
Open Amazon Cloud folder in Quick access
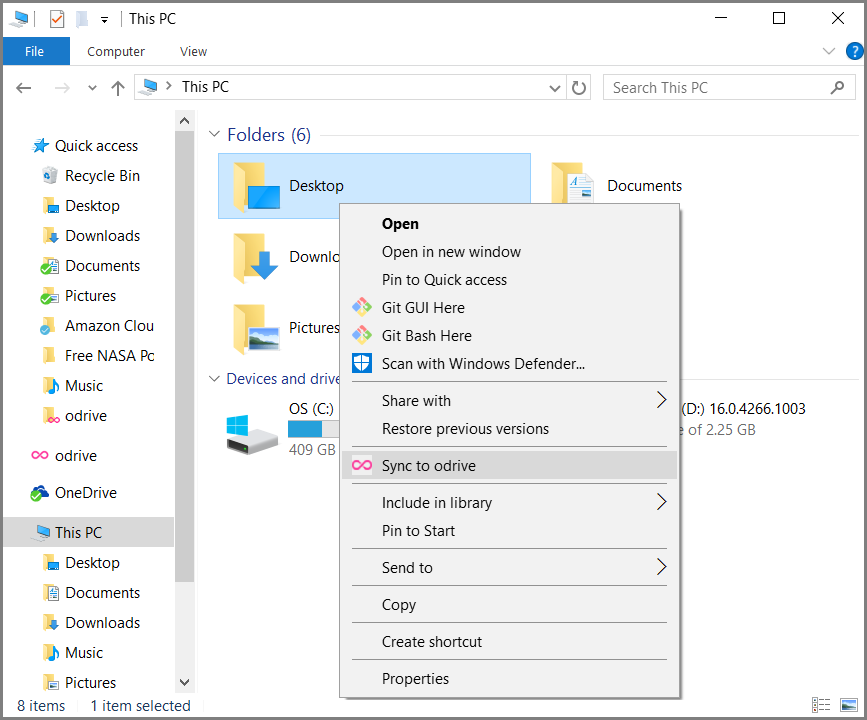109,326
